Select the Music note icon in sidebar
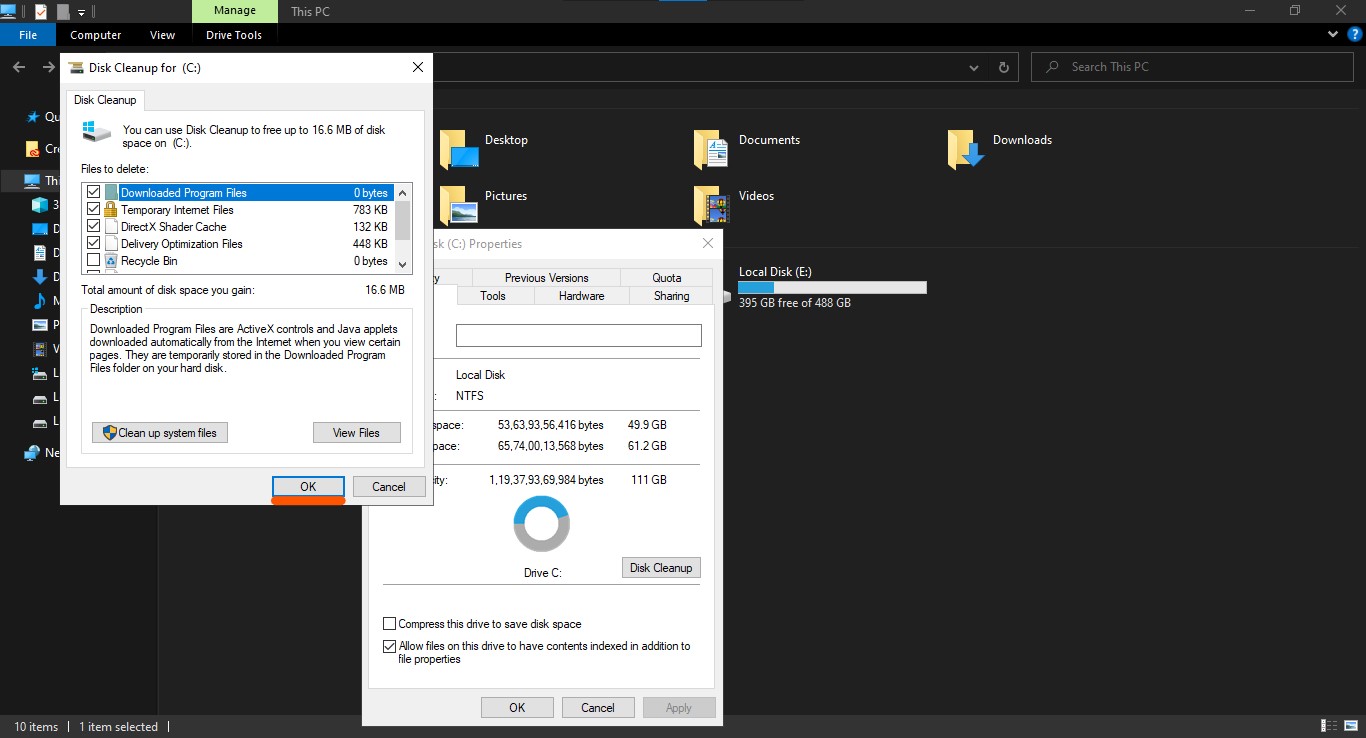The height and width of the screenshot is (738, 1366). coord(40,300)
